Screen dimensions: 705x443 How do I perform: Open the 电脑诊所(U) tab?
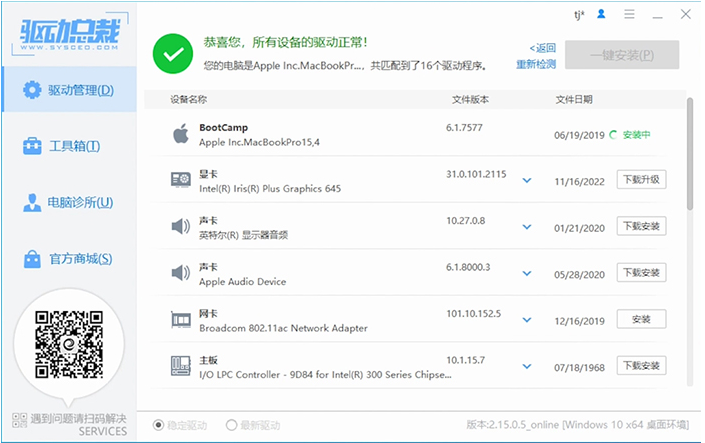pyautogui.click(x=70, y=202)
